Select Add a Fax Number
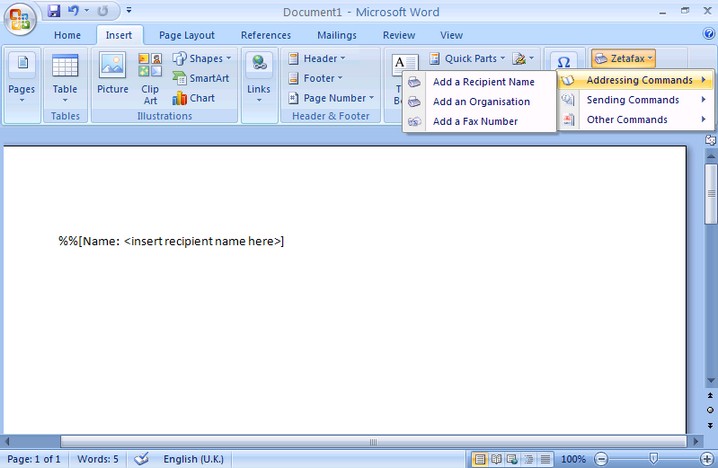This screenshot has height=468, width=718. coord(479,121)
